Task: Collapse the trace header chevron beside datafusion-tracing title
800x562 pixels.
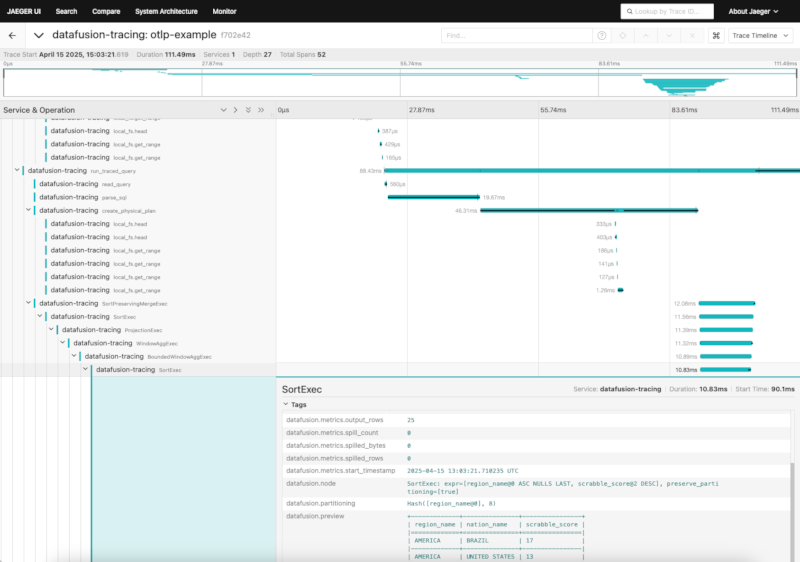Action: (x=38, y=35)
